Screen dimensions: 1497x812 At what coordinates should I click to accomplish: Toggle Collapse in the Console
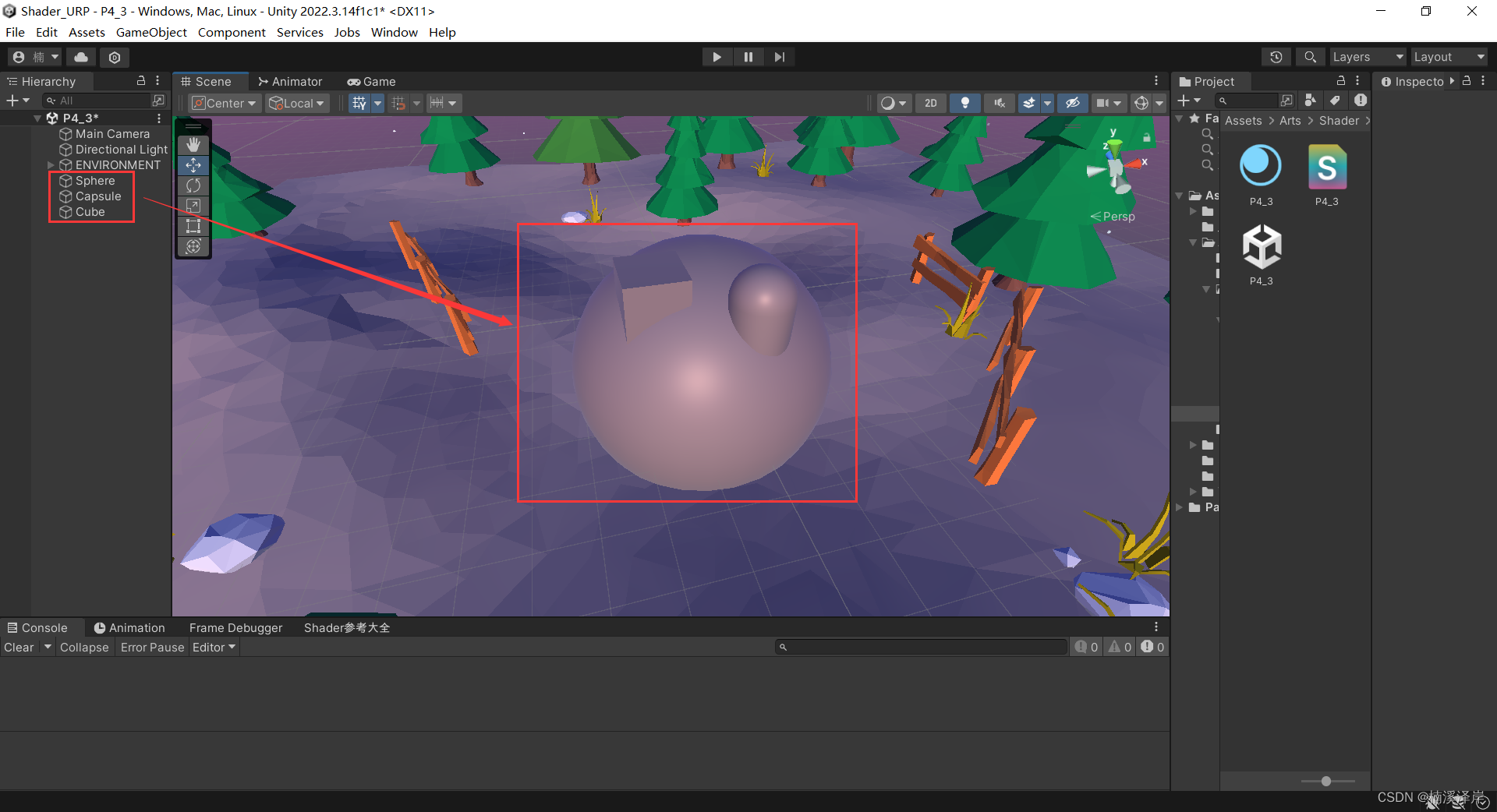tap(84, 648)
